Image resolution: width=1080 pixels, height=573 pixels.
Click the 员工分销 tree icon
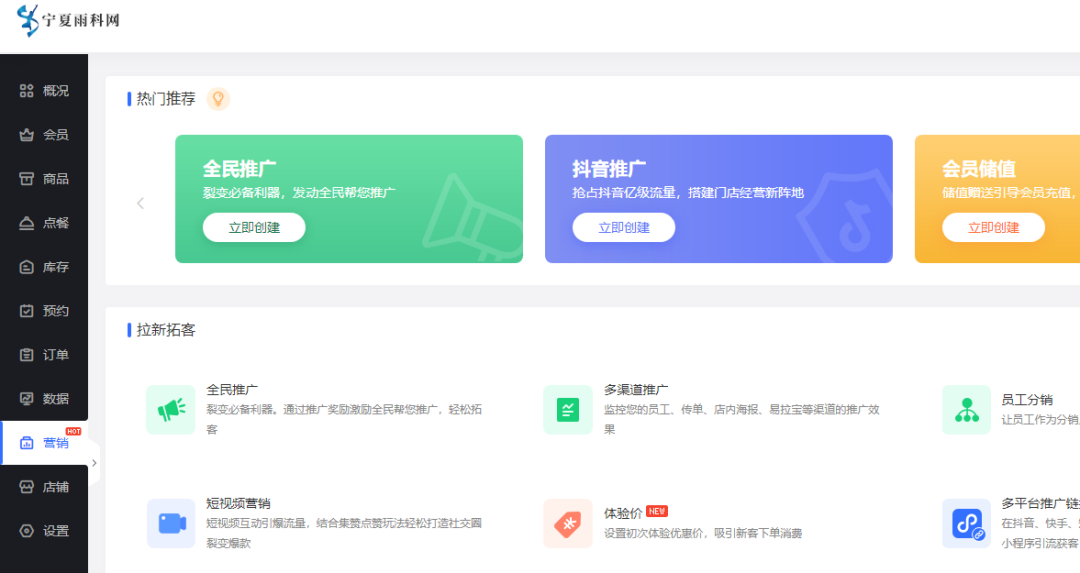point(966,410)
